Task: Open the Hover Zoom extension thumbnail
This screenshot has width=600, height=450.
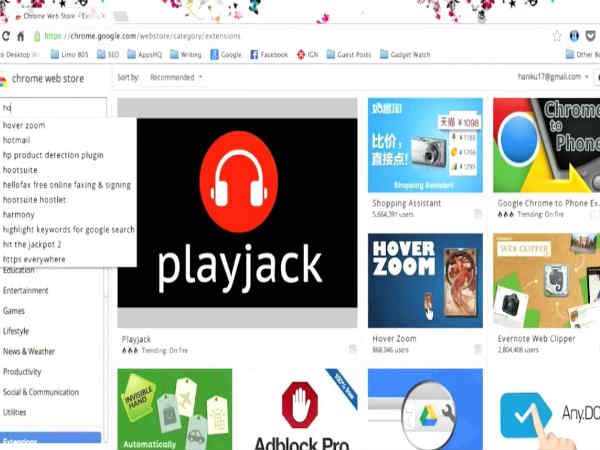Action: pos(425,280)
